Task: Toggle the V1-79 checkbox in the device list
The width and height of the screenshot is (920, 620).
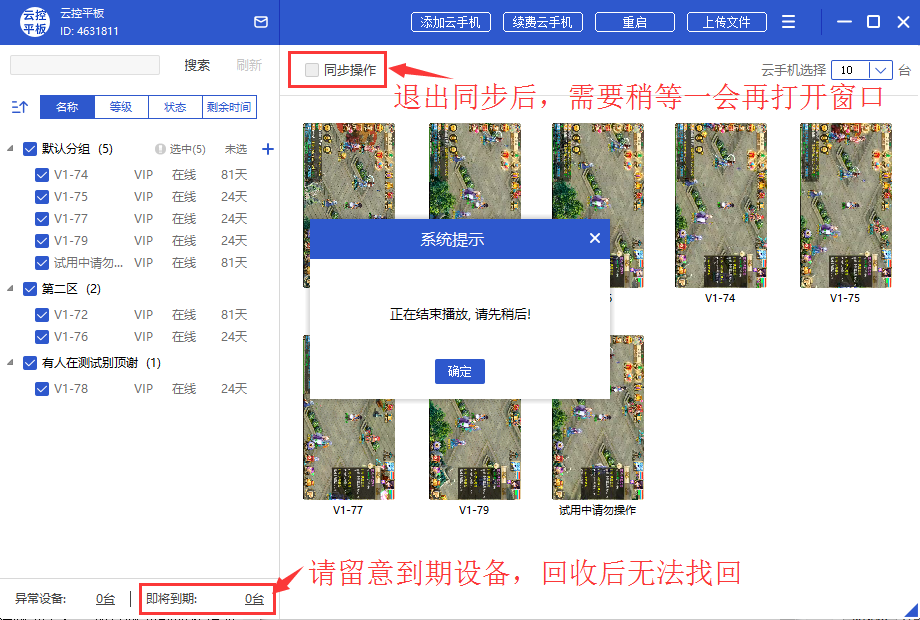Action: (x=42, y=240)
